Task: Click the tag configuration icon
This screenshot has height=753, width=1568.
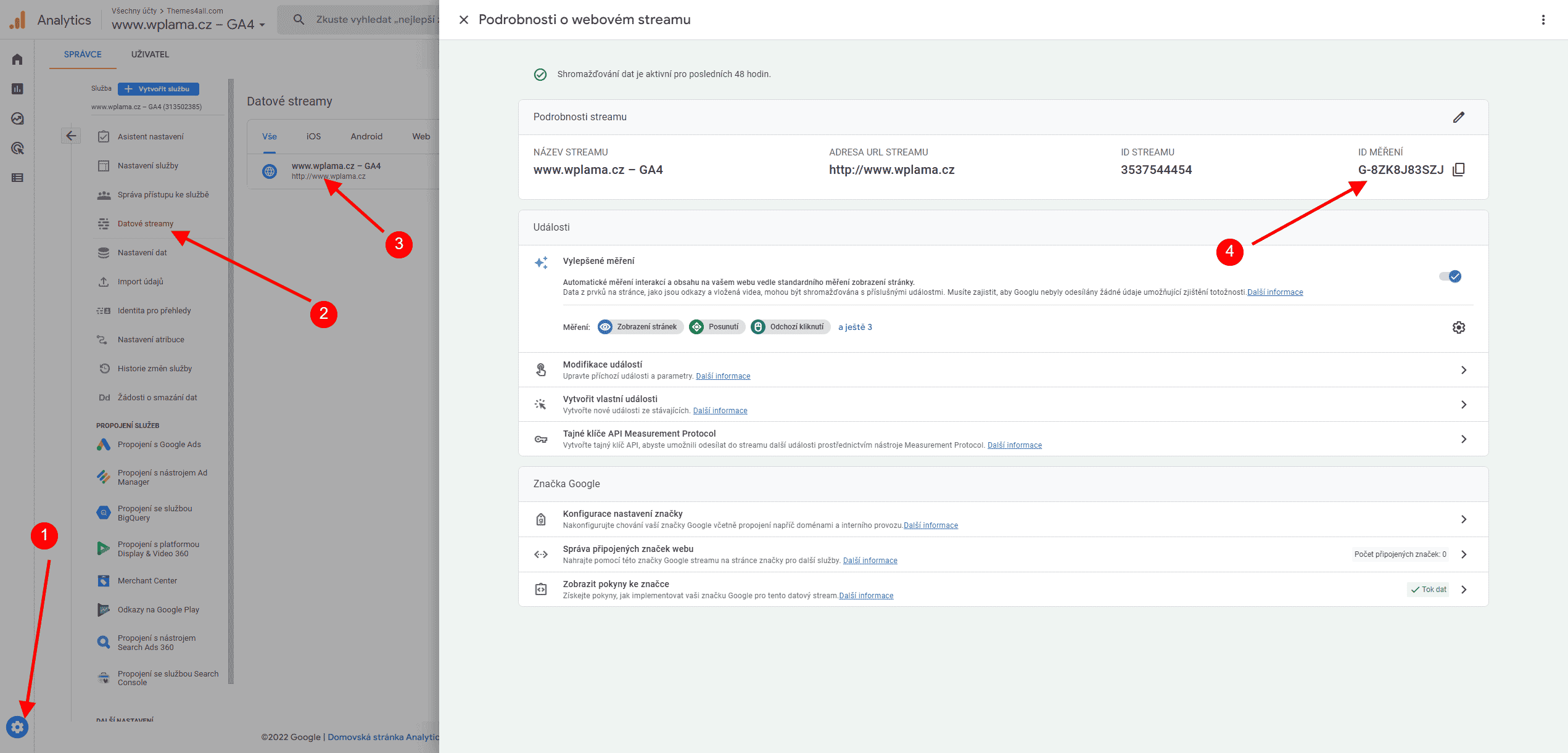Action: (x=541, y=519)
